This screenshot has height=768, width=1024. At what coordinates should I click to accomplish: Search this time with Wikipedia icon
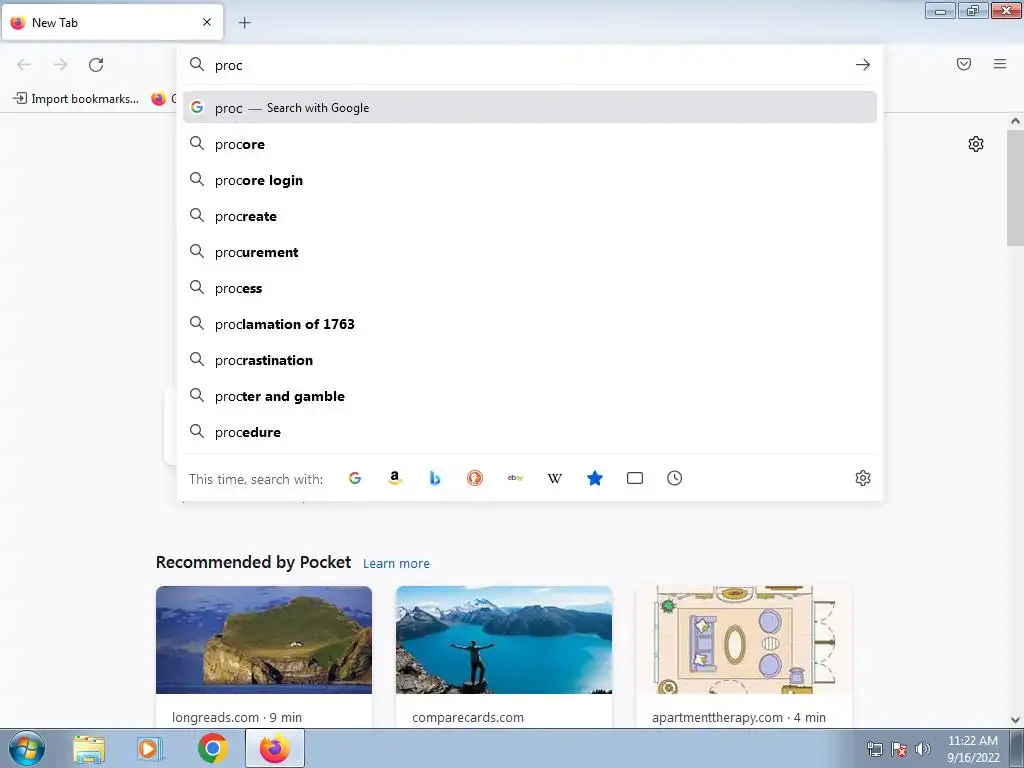click(554, 478)
